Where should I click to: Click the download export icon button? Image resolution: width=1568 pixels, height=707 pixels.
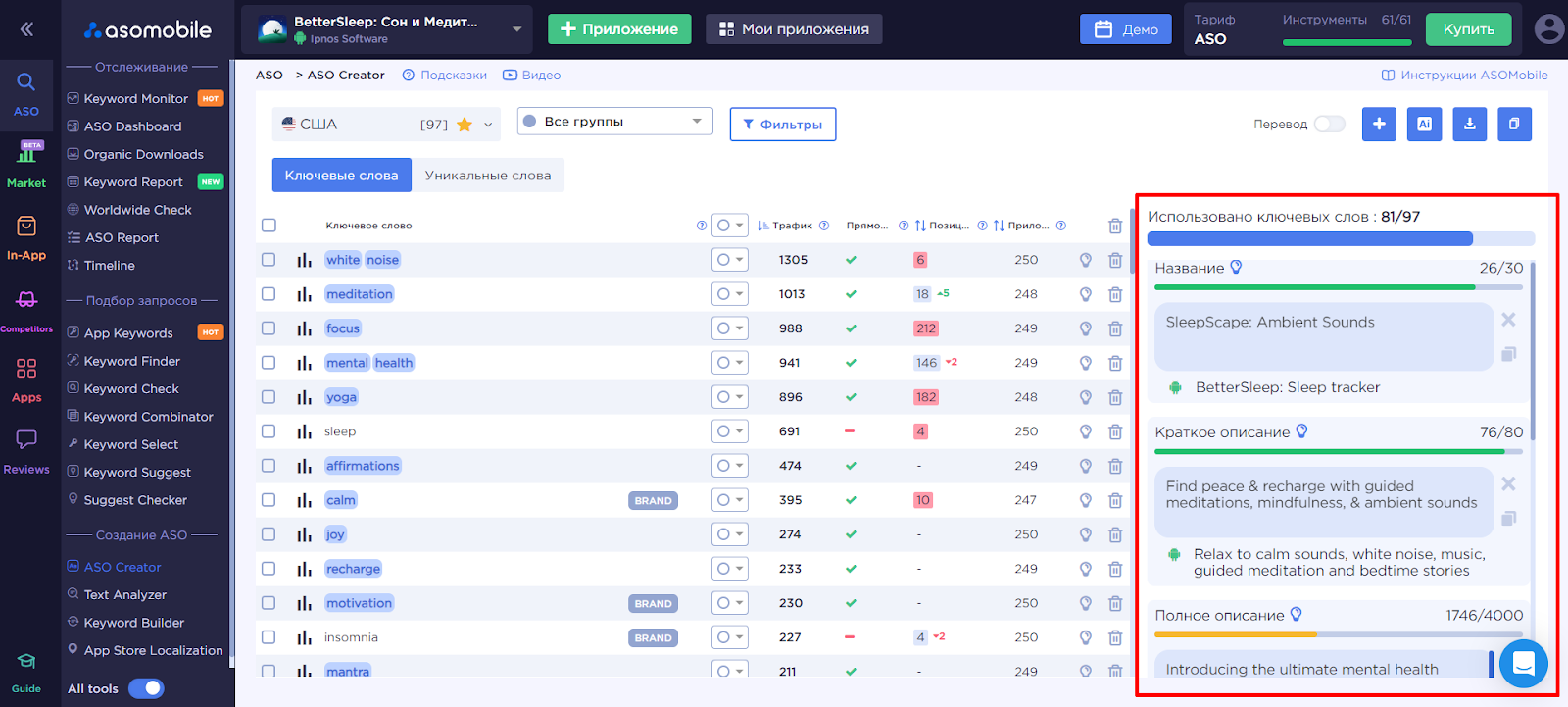[x=1469, y=124]
